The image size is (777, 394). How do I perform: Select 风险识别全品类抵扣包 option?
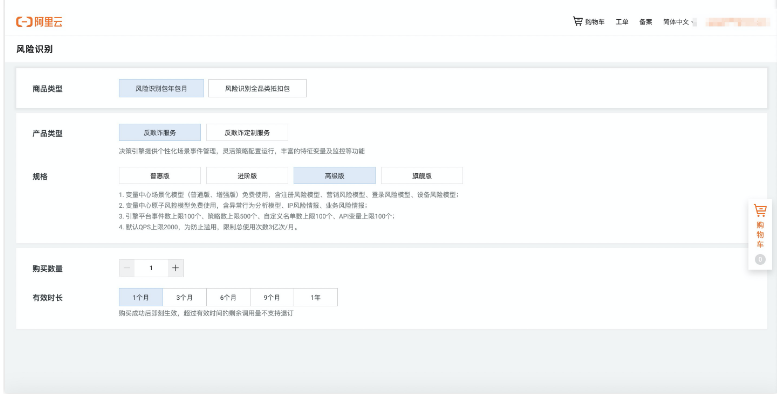tap(257, 89)
